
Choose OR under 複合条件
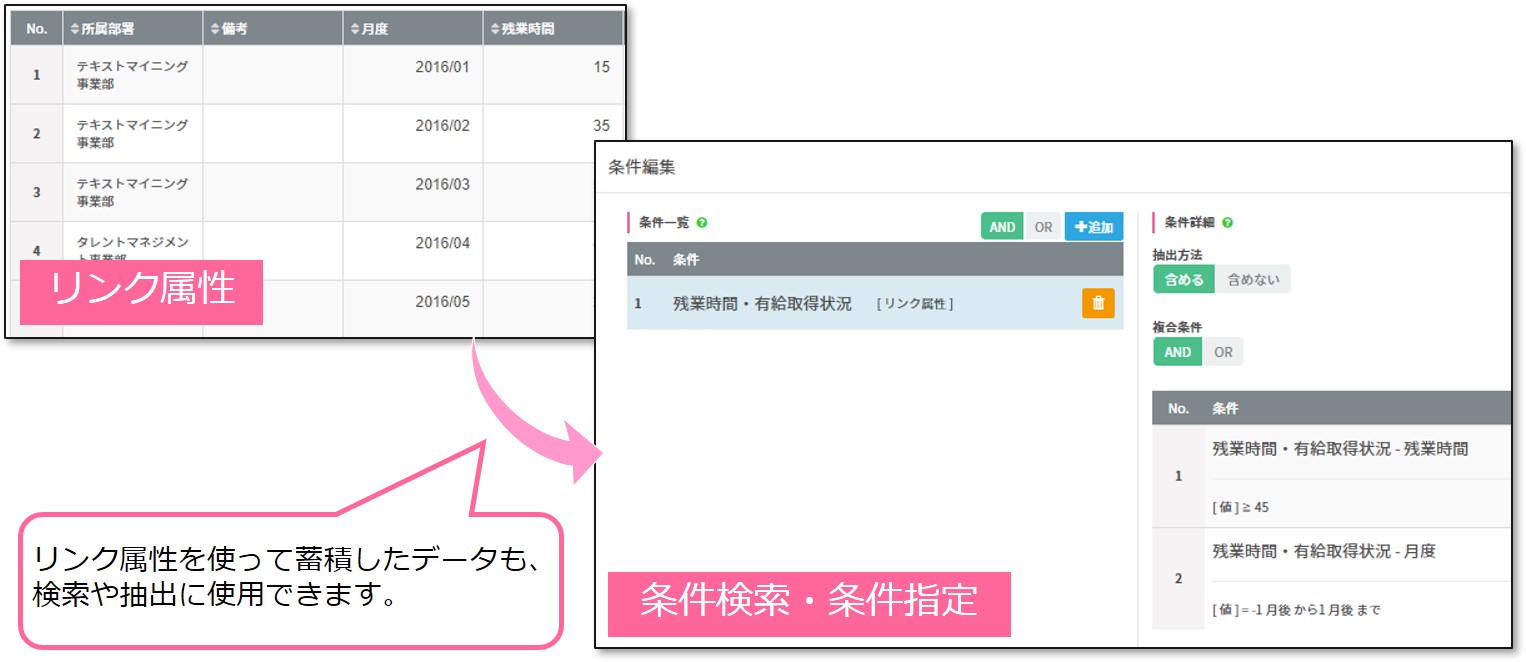tap(1223, 352)
